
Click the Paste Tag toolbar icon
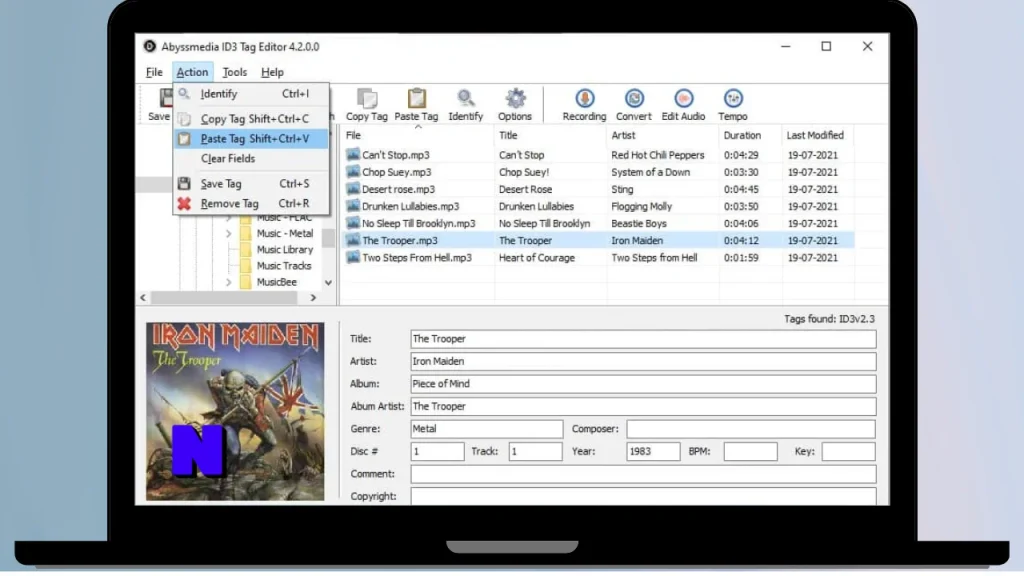point(417,99)
